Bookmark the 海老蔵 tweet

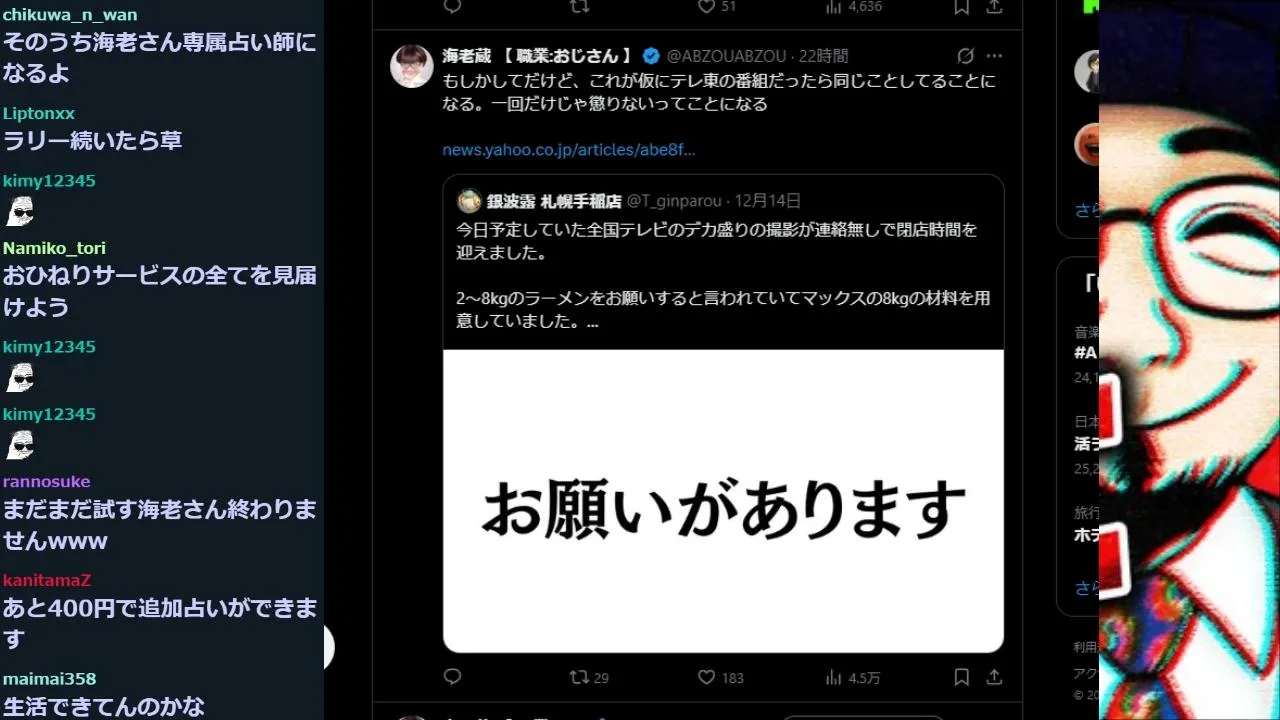[961, 677]
